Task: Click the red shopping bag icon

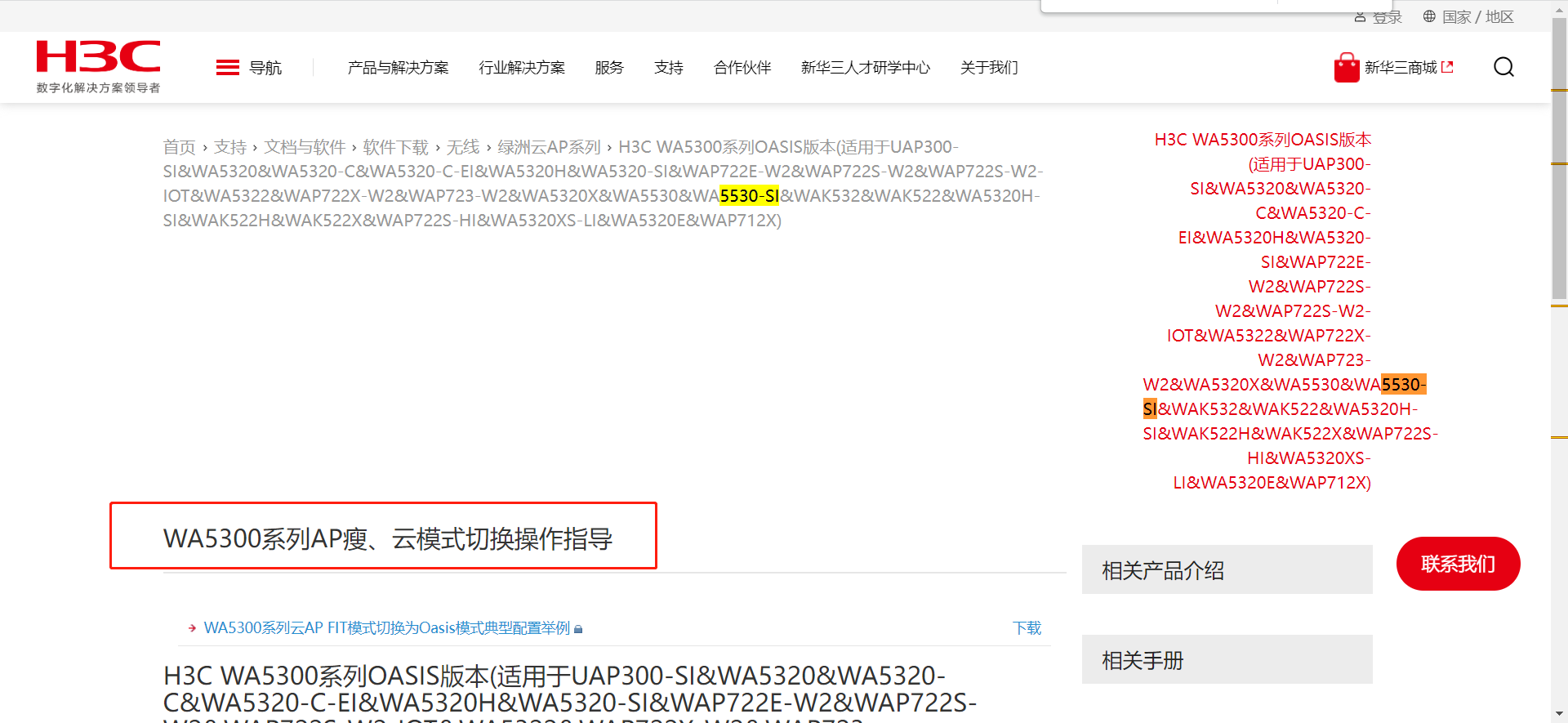Action: [1347, 68]
